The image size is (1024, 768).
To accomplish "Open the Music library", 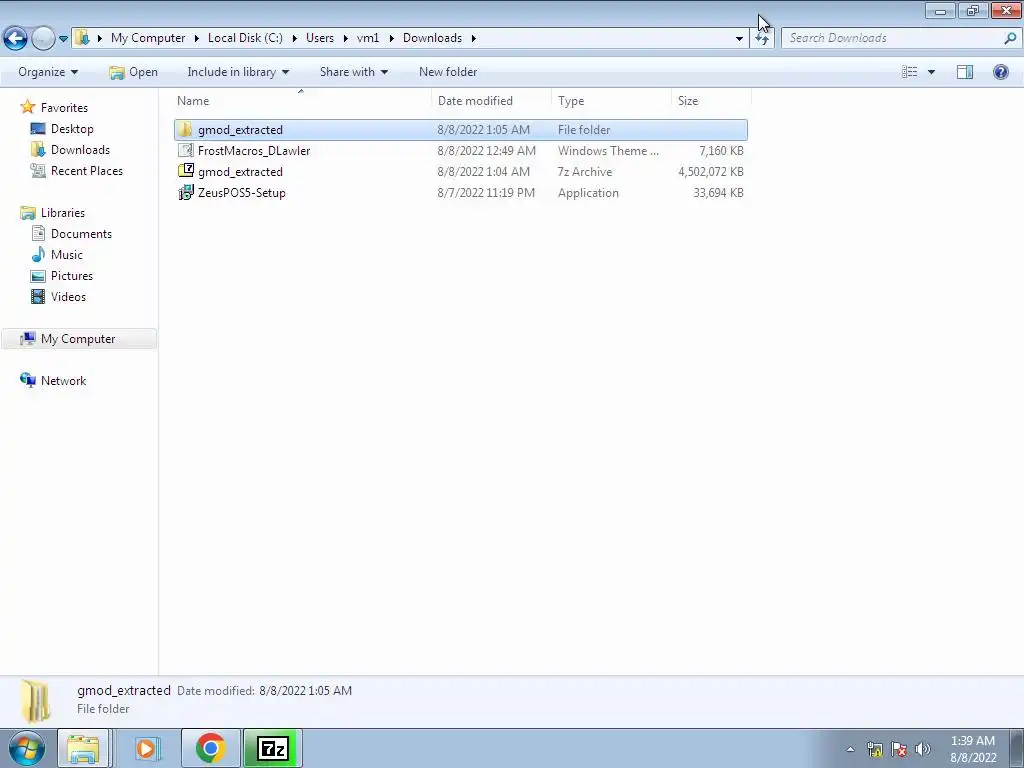I will pos(67,255).
